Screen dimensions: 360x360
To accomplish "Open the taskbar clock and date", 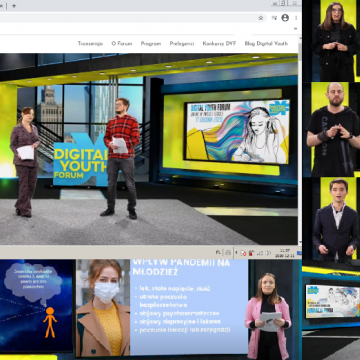I will pyautogui.click(x=285, y=253).
